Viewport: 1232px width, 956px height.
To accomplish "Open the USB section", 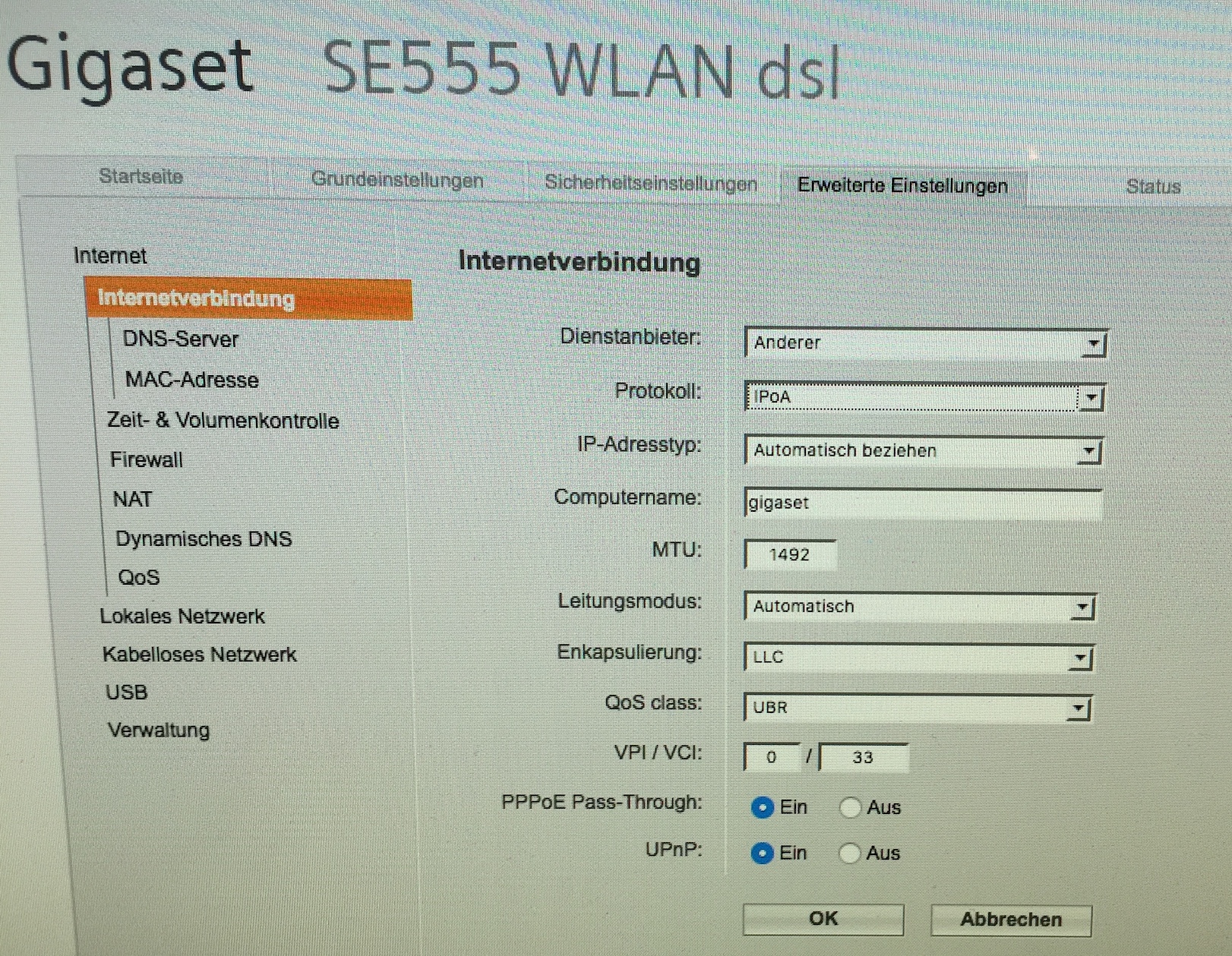I will 127,692.
